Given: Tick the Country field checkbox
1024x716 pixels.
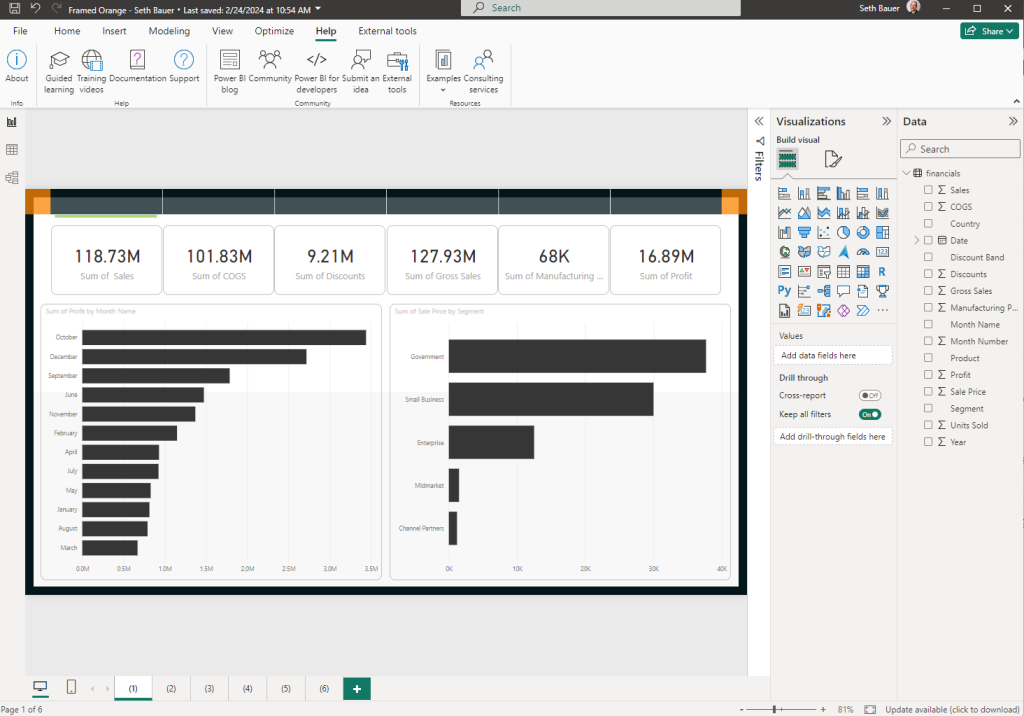Looking at the screenshot, I should [x=928, y=223].
